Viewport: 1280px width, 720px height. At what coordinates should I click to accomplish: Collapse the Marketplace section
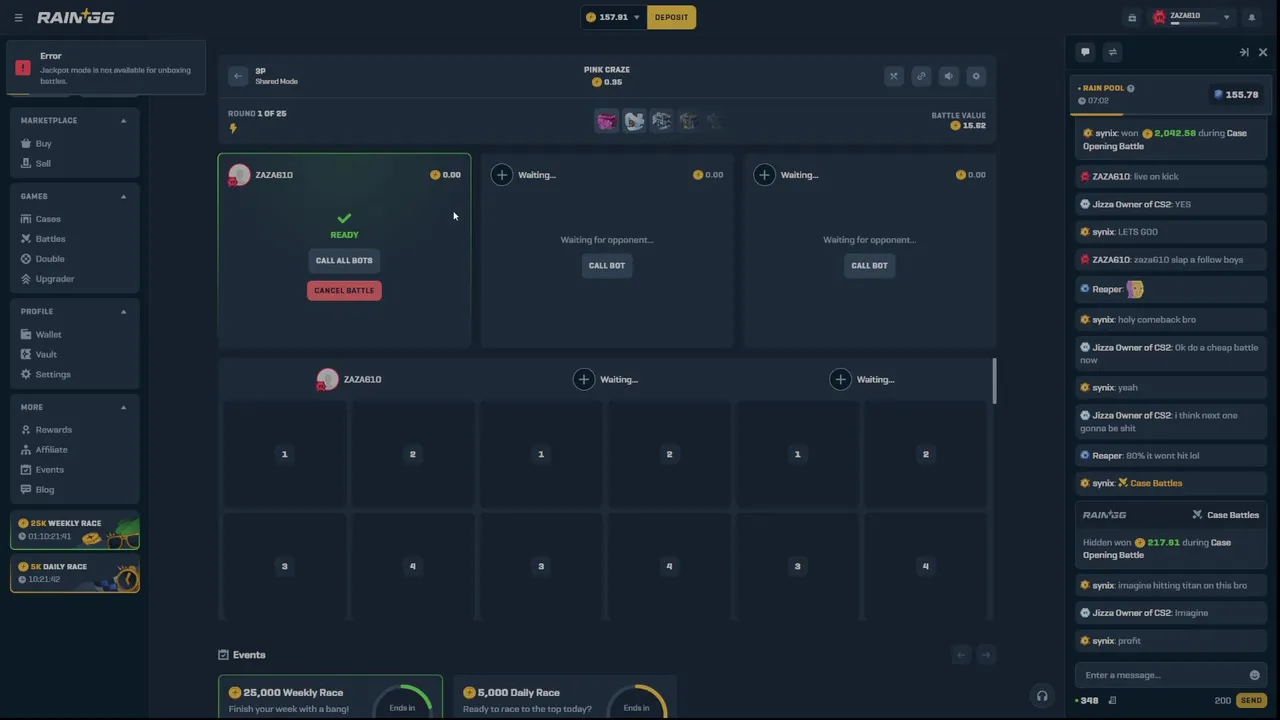[x=124, y=120]
